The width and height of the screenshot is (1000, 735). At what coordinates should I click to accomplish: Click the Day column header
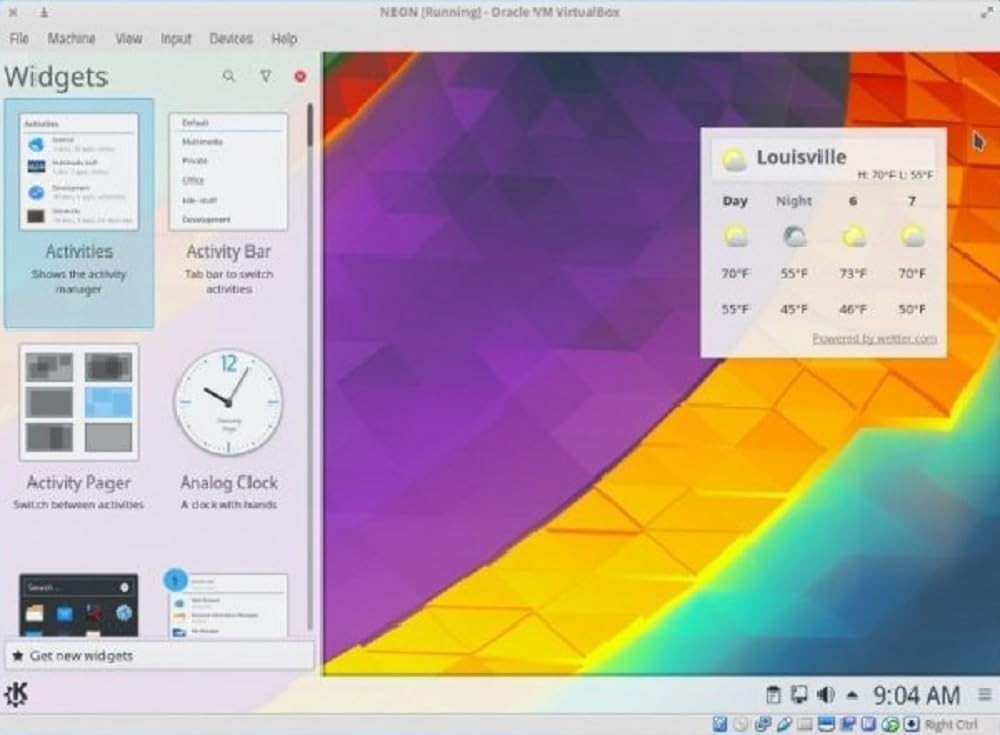(735, 201)
